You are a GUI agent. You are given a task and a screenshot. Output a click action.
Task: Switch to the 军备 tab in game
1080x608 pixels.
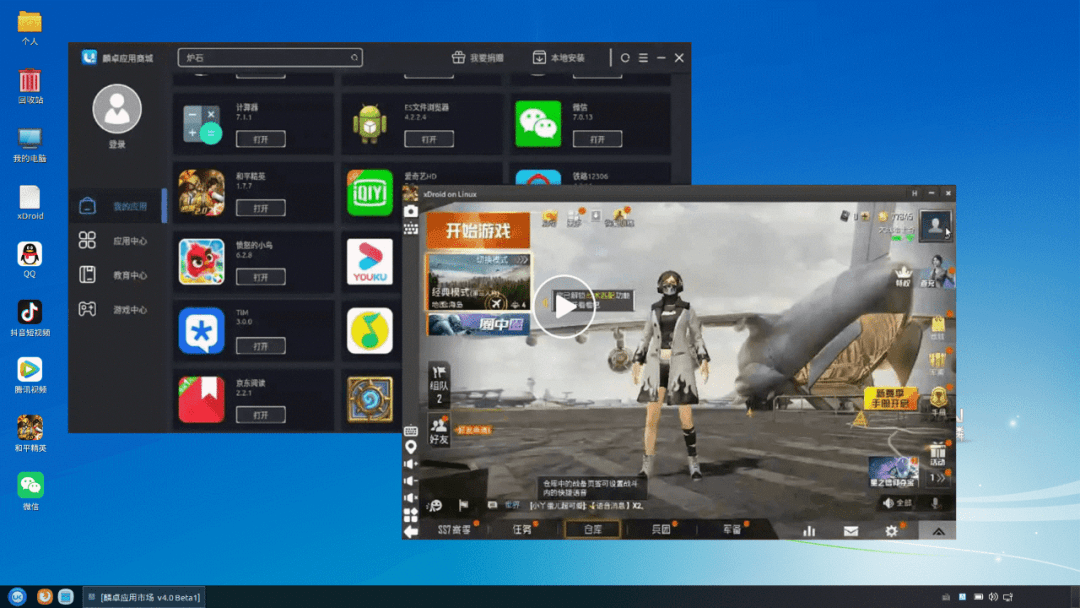point(731,529)
